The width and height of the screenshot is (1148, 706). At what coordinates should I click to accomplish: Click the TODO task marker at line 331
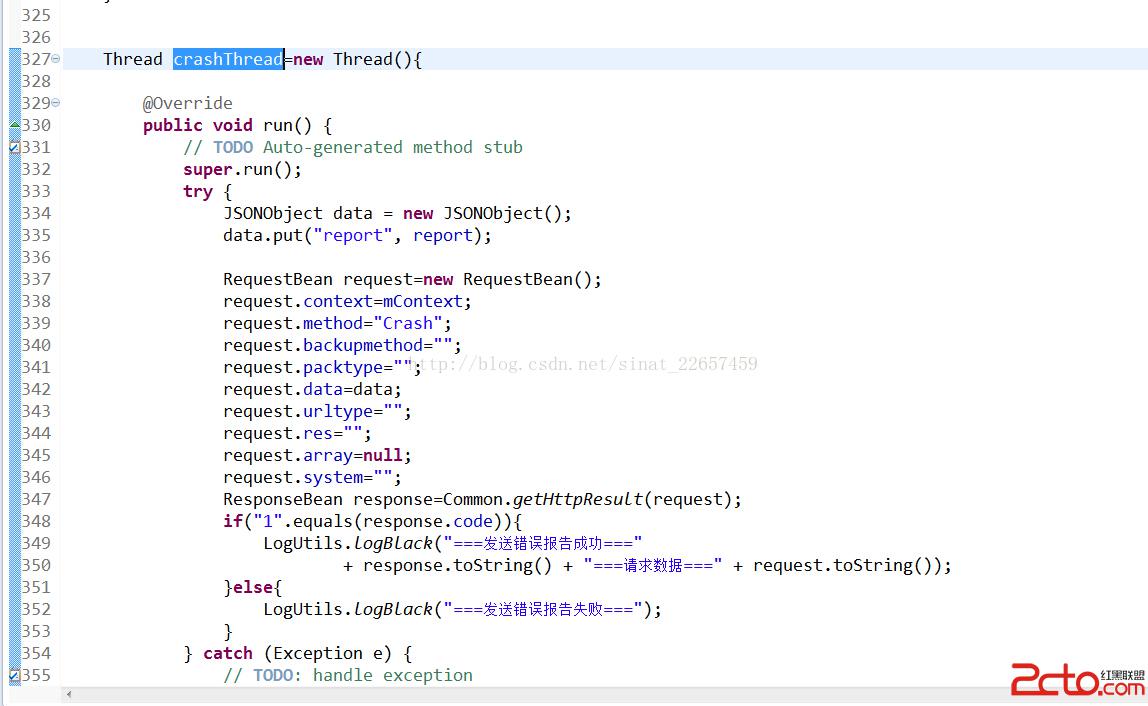(x=15, y=147)
